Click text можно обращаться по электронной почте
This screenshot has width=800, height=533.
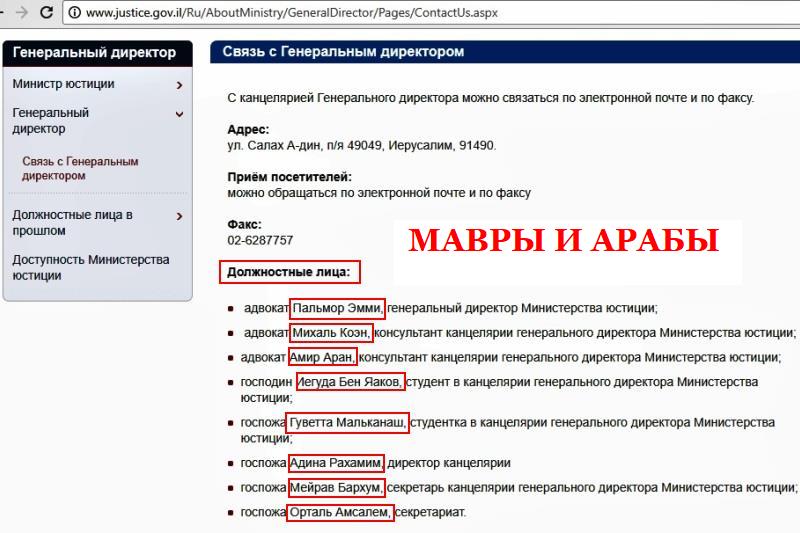click(x=379, y=193)
